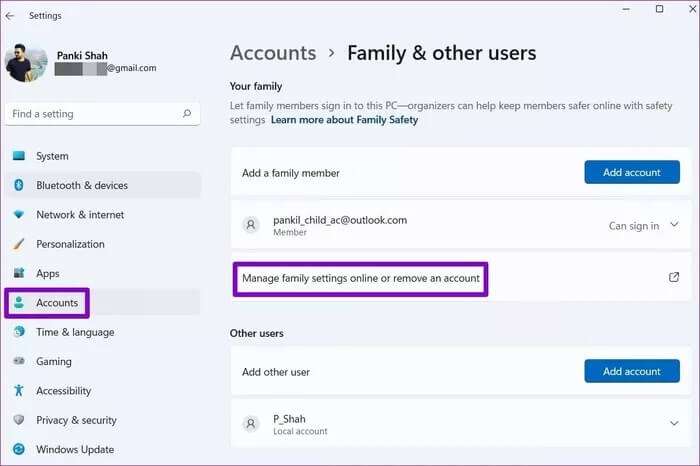This screenshot has height=466, width=700.
Task: Select Accounts in the sidebar
Action: tap(103, 303)
